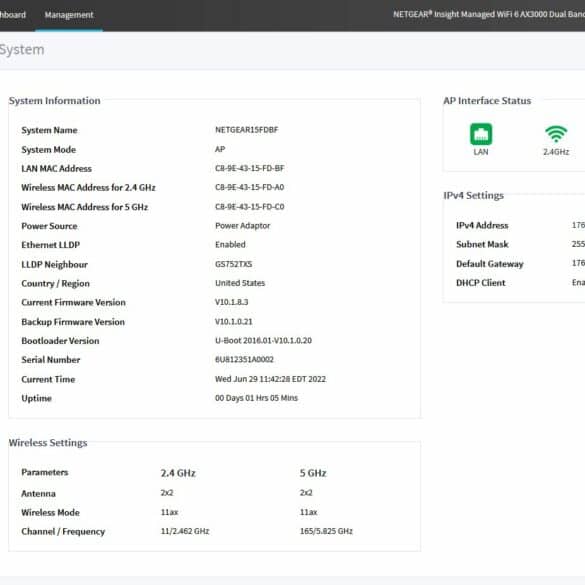Screen dimensions: 585x585
Task: Click the U-Boot bootloader version text
Action: click(x=263, y=341)
